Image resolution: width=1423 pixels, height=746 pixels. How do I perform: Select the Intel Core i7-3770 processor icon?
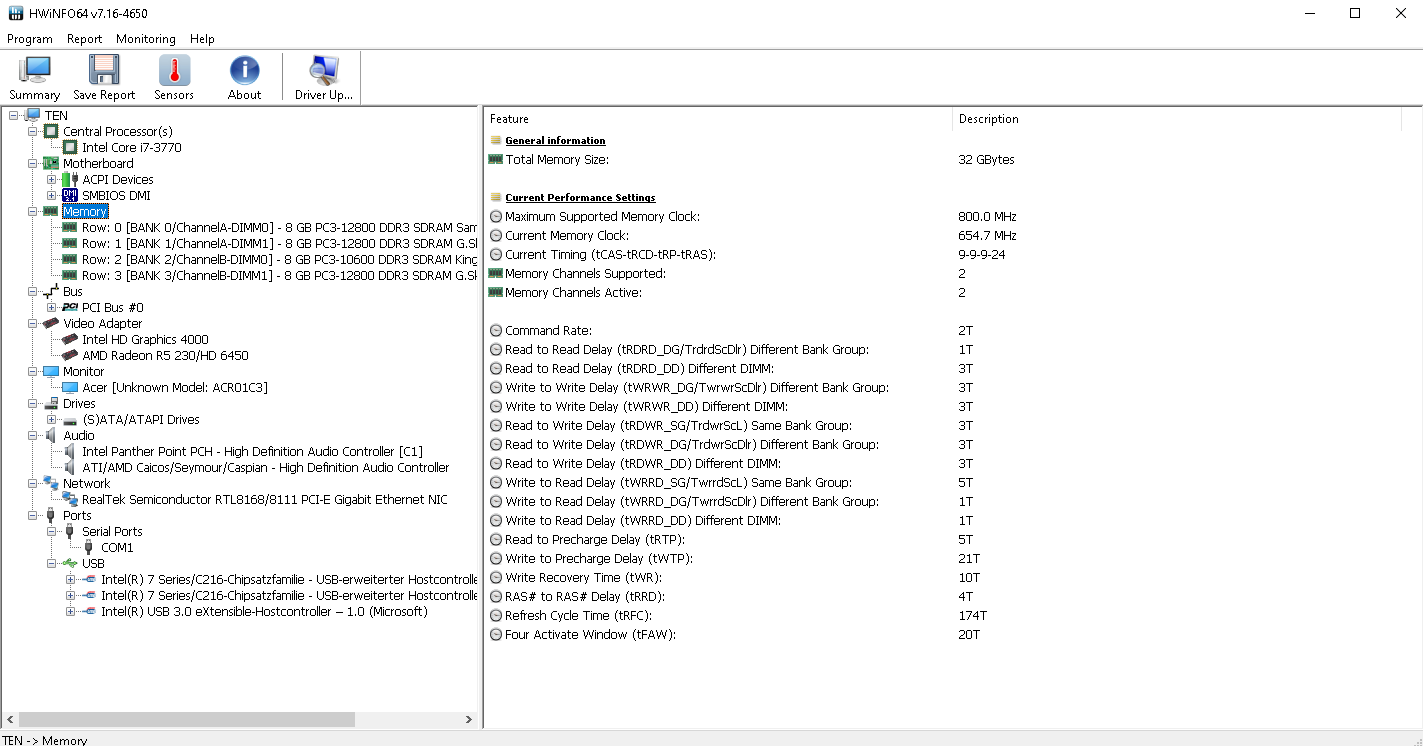(x=70, y=148)
